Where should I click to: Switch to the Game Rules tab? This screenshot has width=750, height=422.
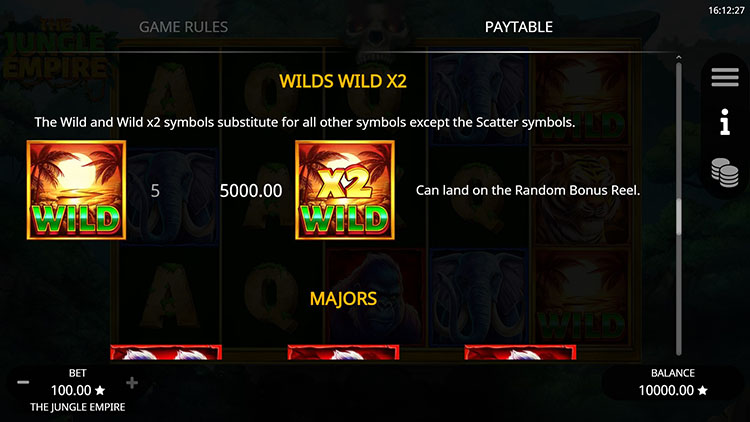click(x=184, y=27)
